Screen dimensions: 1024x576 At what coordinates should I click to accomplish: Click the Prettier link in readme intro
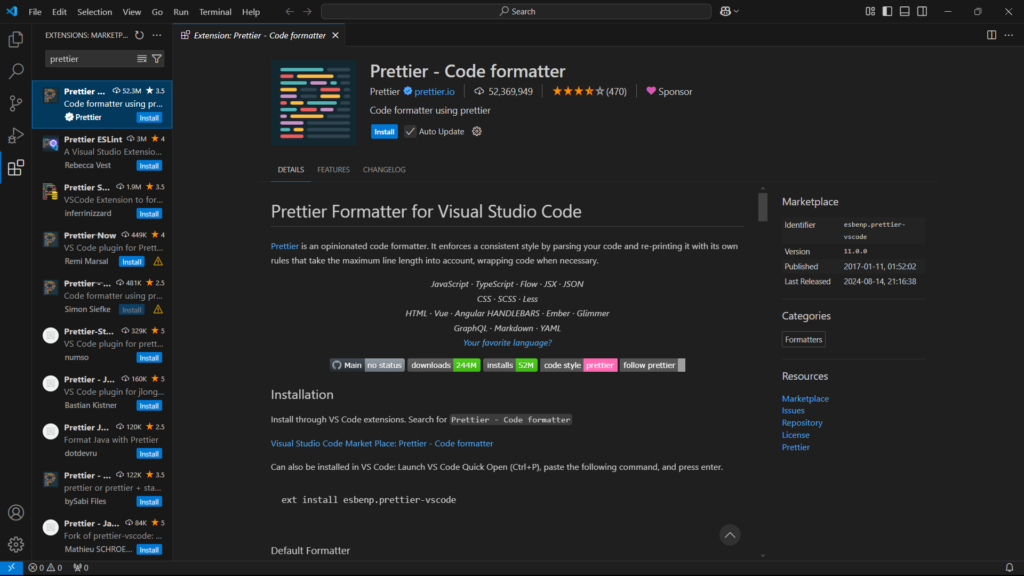pyautogui.click(x=285, y=246)
